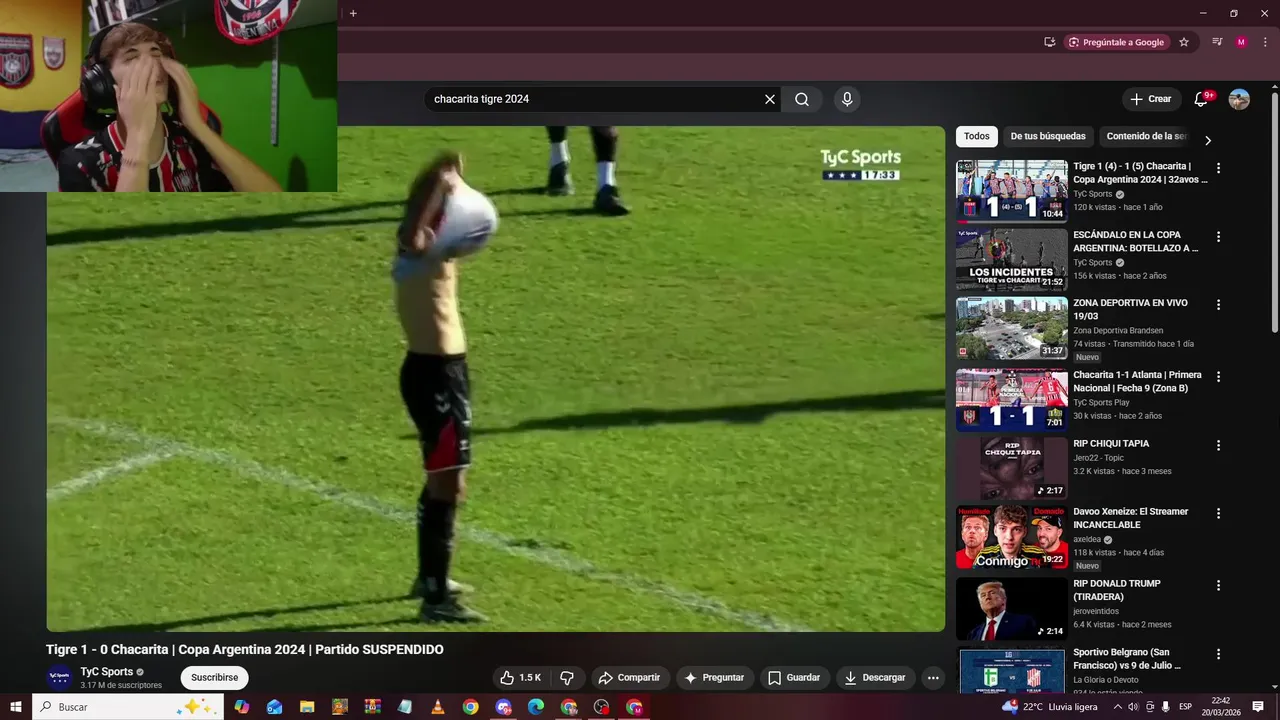This screenshot has width=1280, height=720.
Task: Bookmark this page with the star icon
Action: 1184,42
